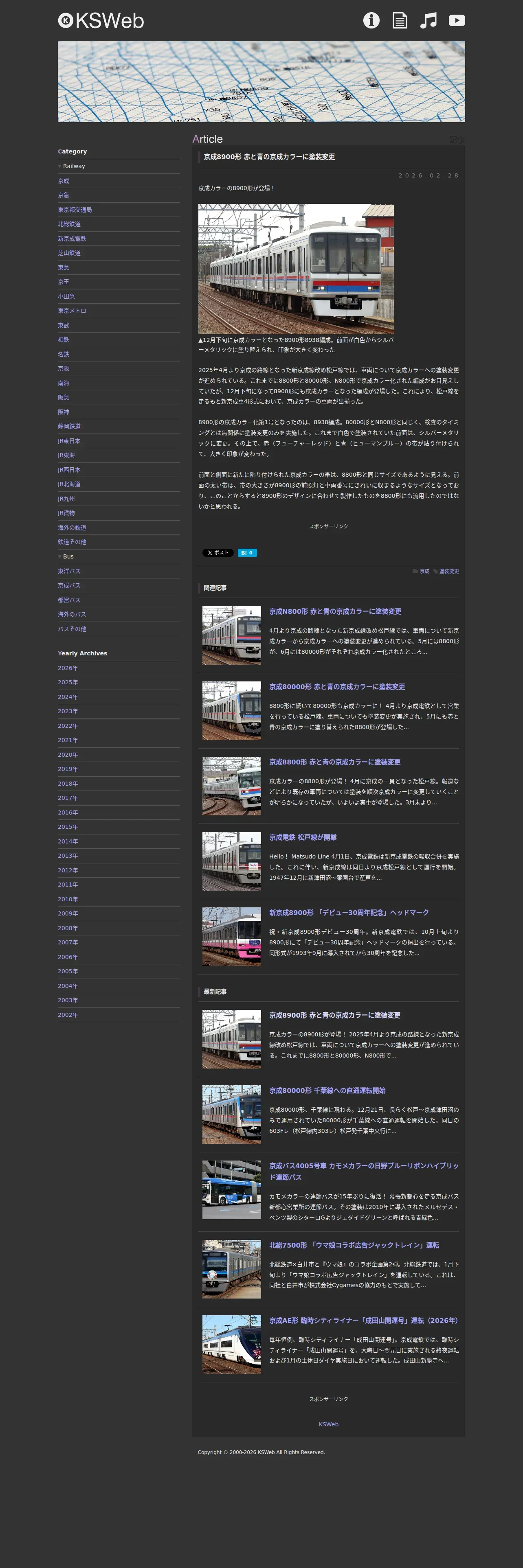Viewport: 523px width, 1568px height.
Task: Open the 2002年 yearly archive
Action: point(68,1015)
